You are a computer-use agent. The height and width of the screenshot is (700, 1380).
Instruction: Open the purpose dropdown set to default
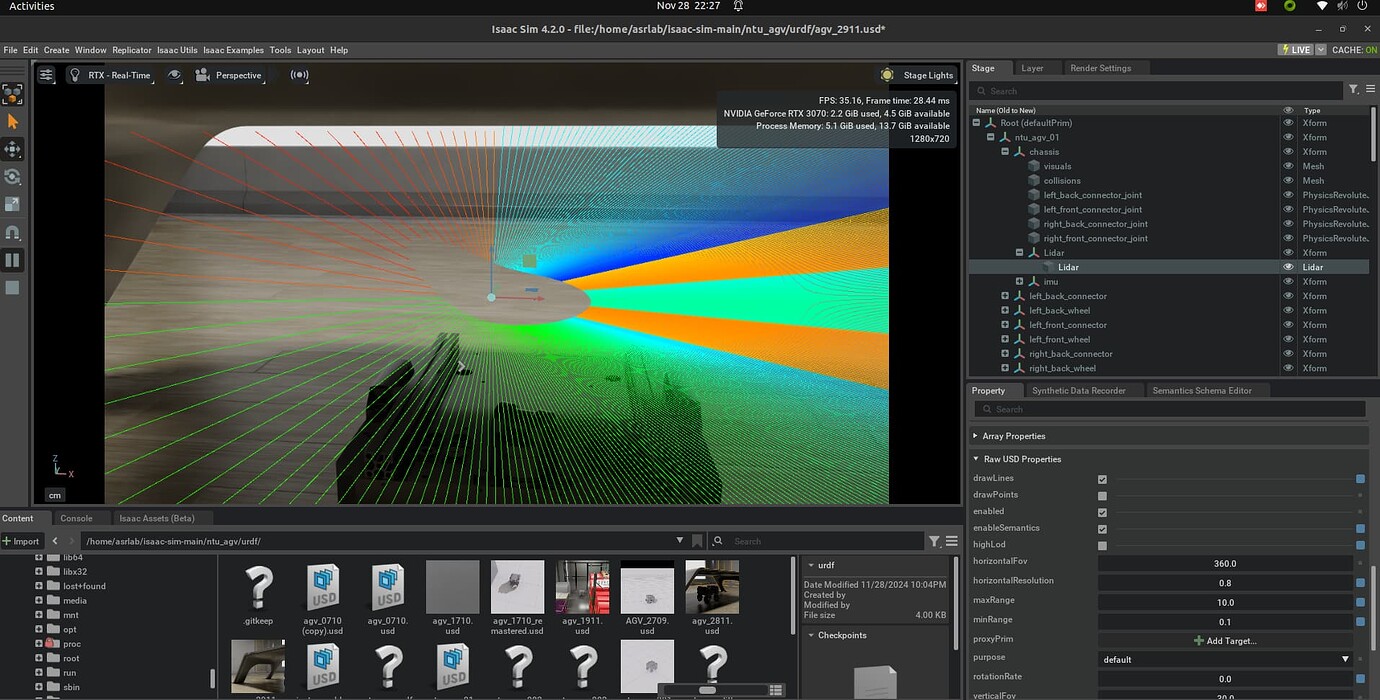tap(1225, 659)
